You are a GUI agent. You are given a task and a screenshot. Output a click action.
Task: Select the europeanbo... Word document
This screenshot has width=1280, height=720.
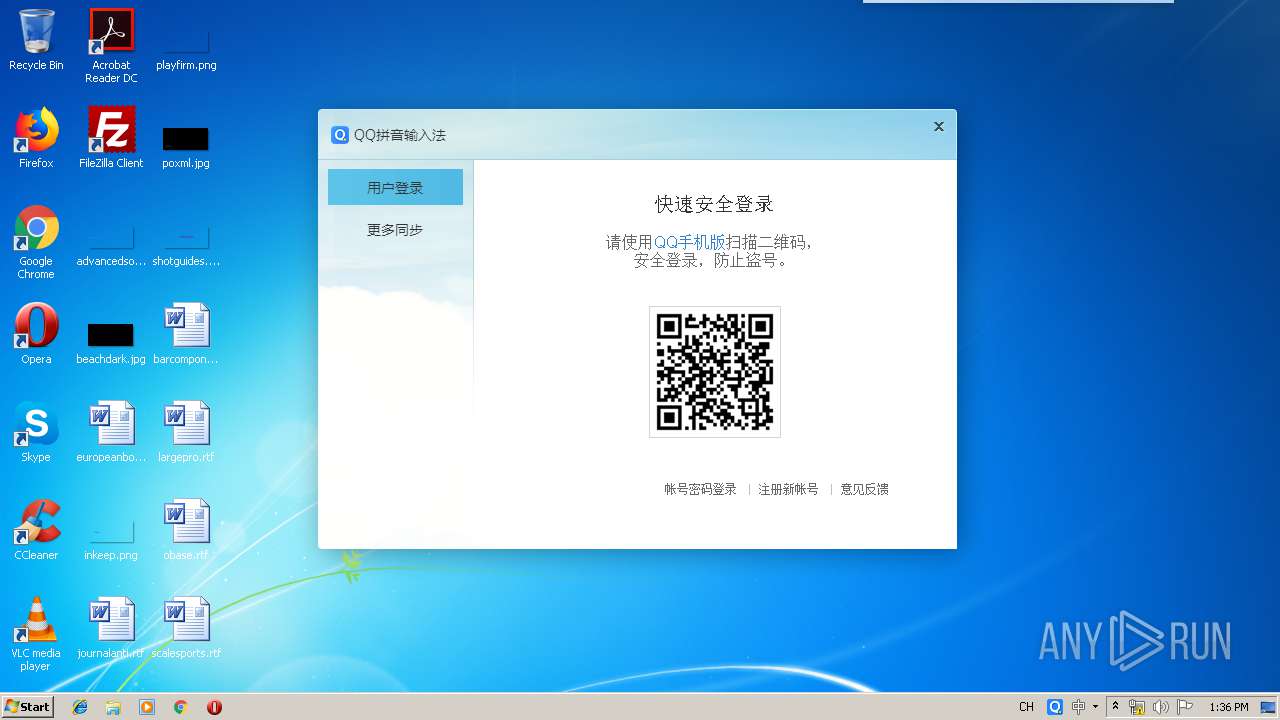click(x=111, y=432)
